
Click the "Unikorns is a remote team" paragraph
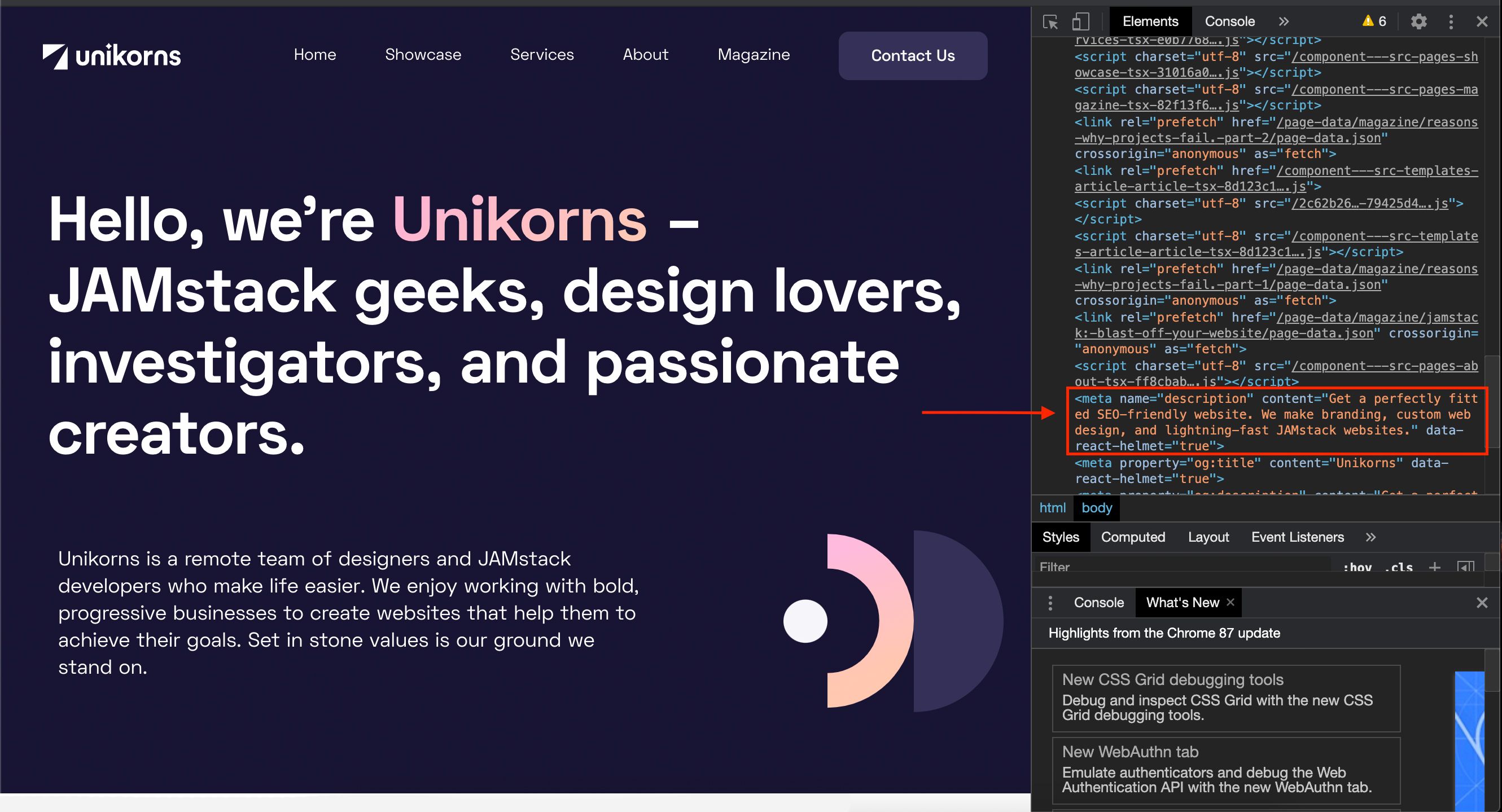point(348,613)
